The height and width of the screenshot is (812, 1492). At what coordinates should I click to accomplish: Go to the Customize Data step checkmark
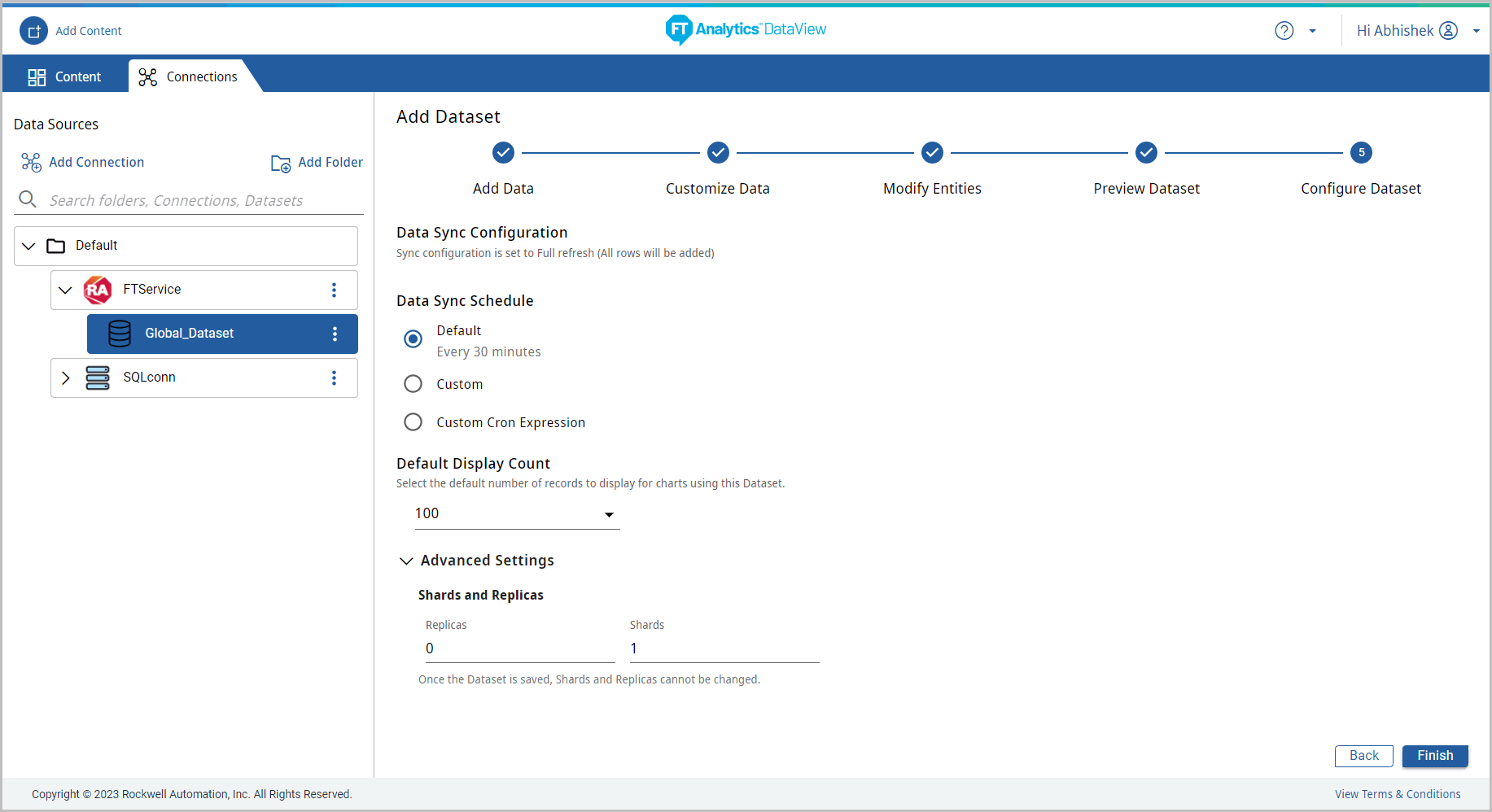coord(718,152)
